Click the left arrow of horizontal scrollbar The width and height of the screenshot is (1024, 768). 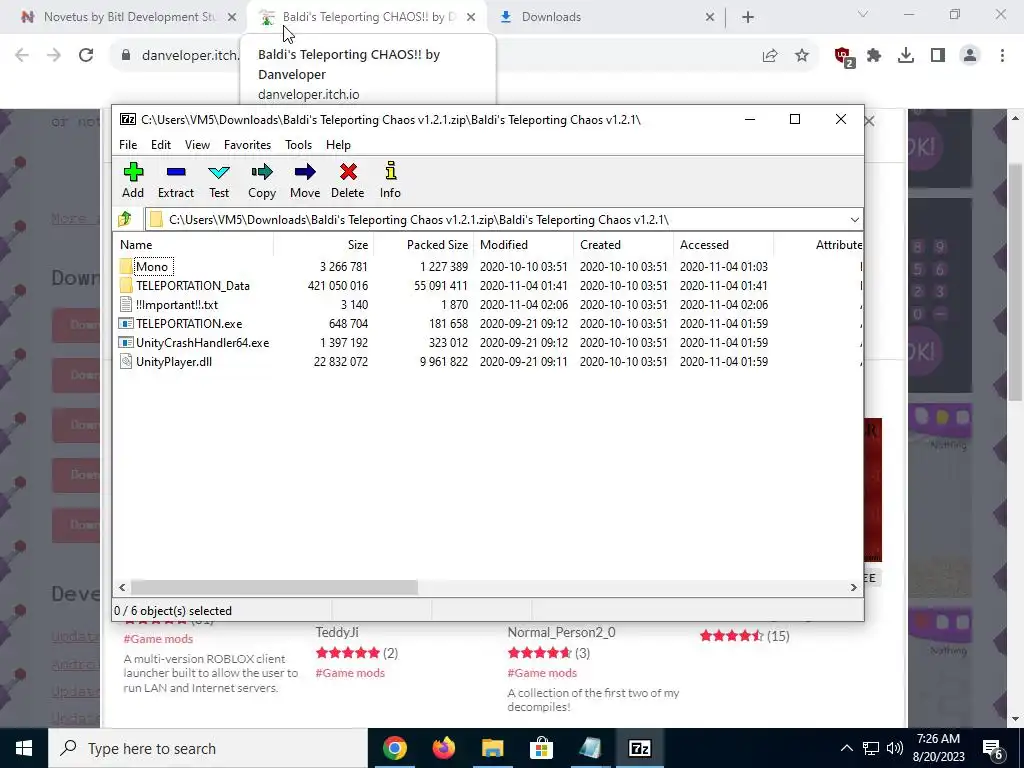click(122, 587)
